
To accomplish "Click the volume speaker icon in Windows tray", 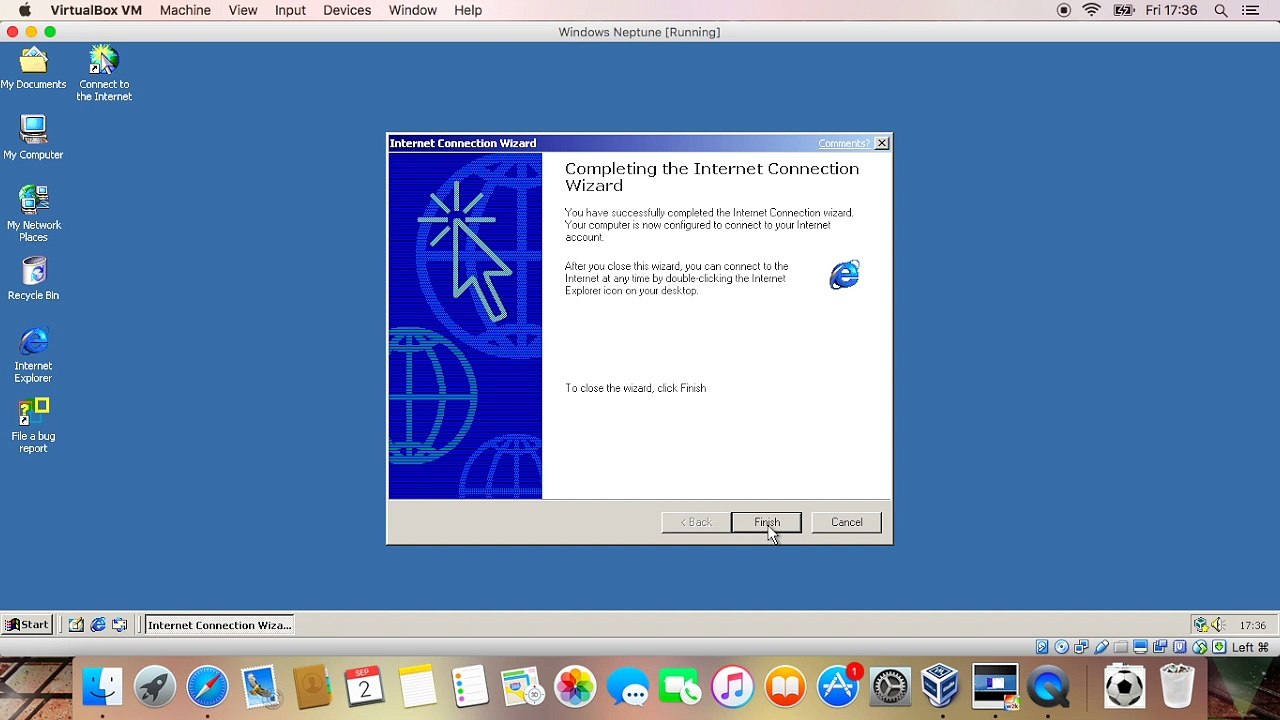I will [1219, 625].
